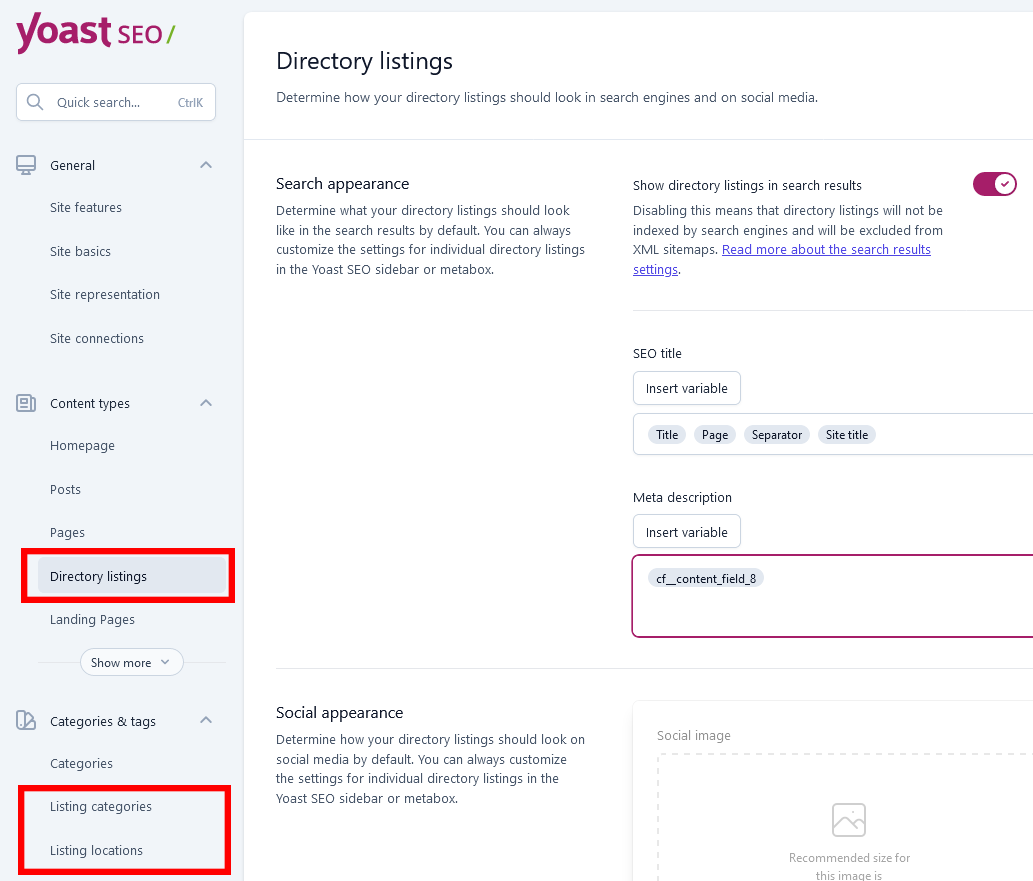
Task: Select the Separator variable tag in SEO title
Action: 777,435
